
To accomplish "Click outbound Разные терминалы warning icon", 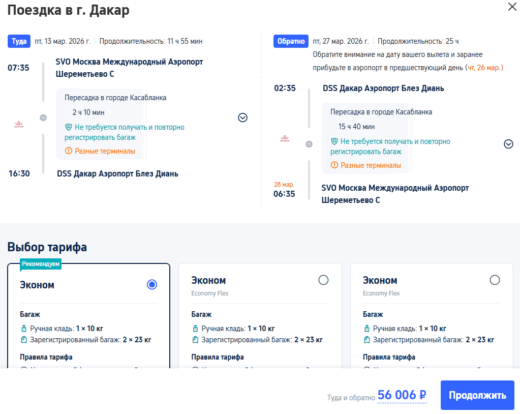I will pos(68,151).
